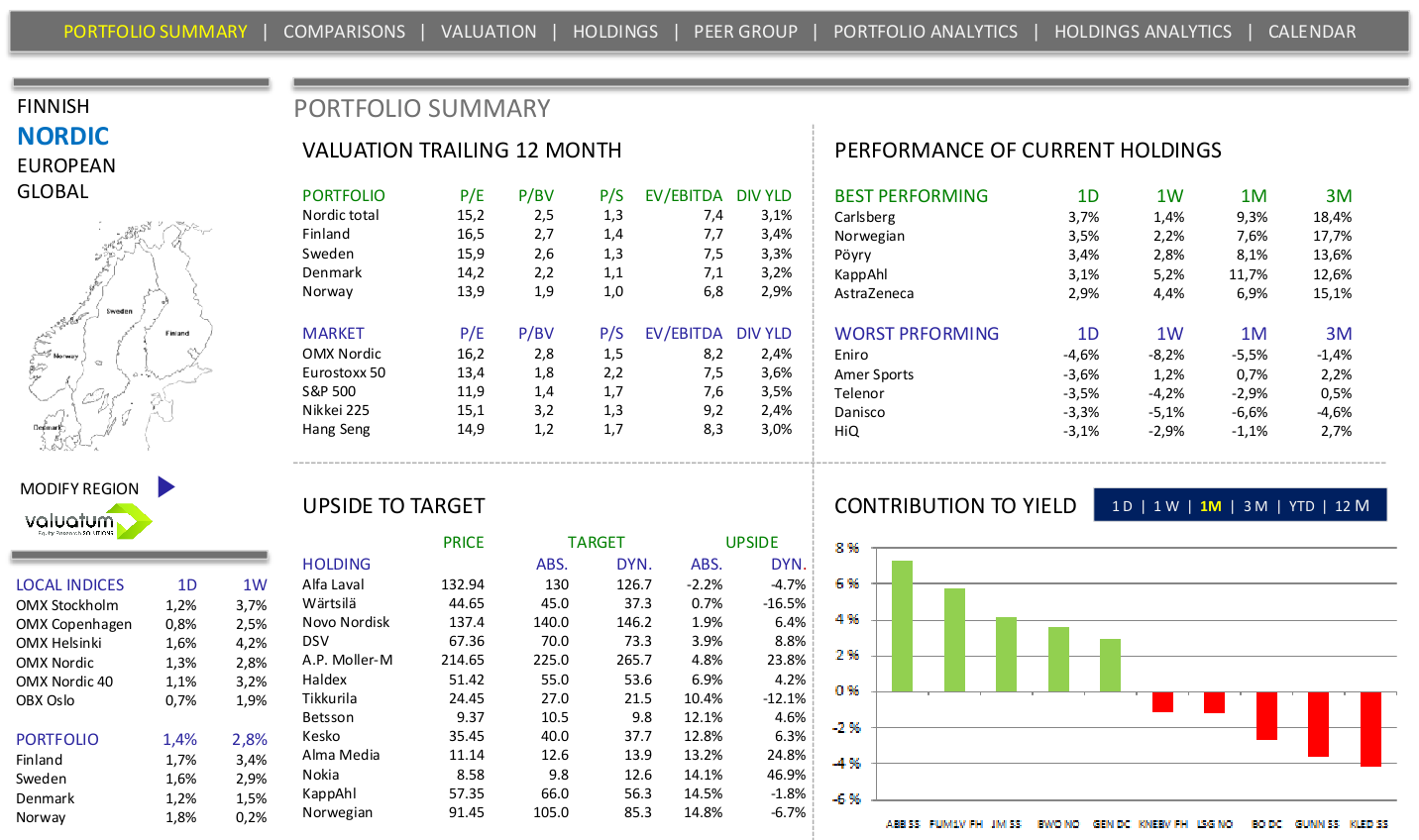Click Tikkurila holding
Viewport: 1419px width, 840px height.
[x=329, y=698]
